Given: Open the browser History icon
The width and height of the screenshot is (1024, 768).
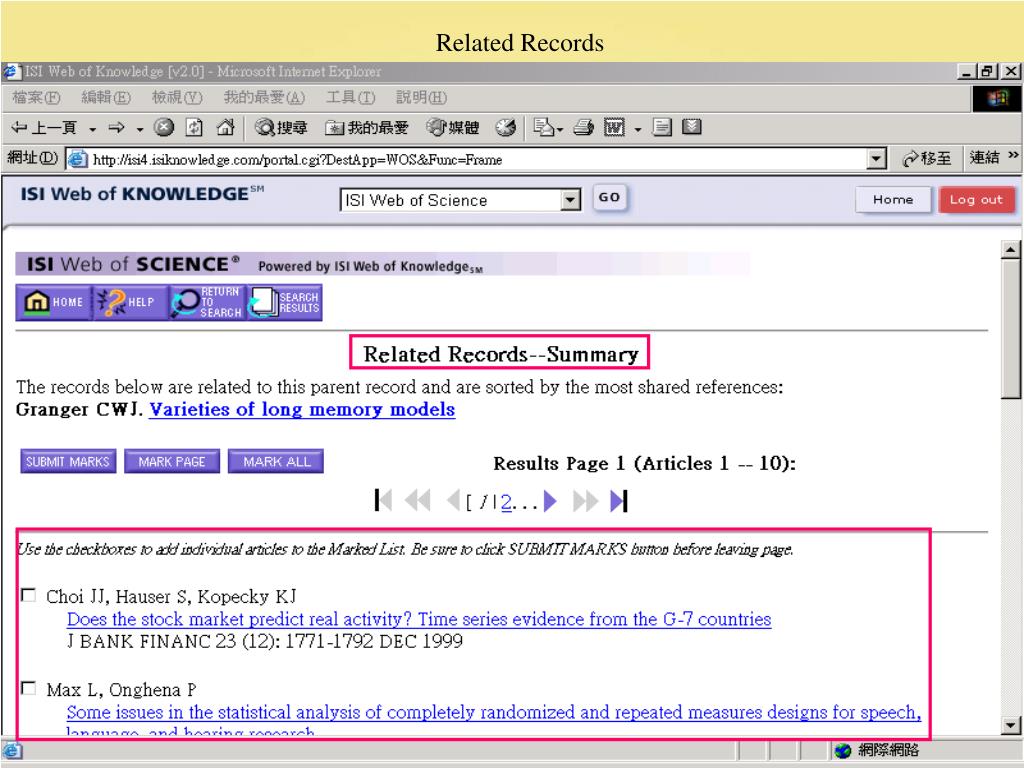Looking at the screenshot, I should click(505, 127).
